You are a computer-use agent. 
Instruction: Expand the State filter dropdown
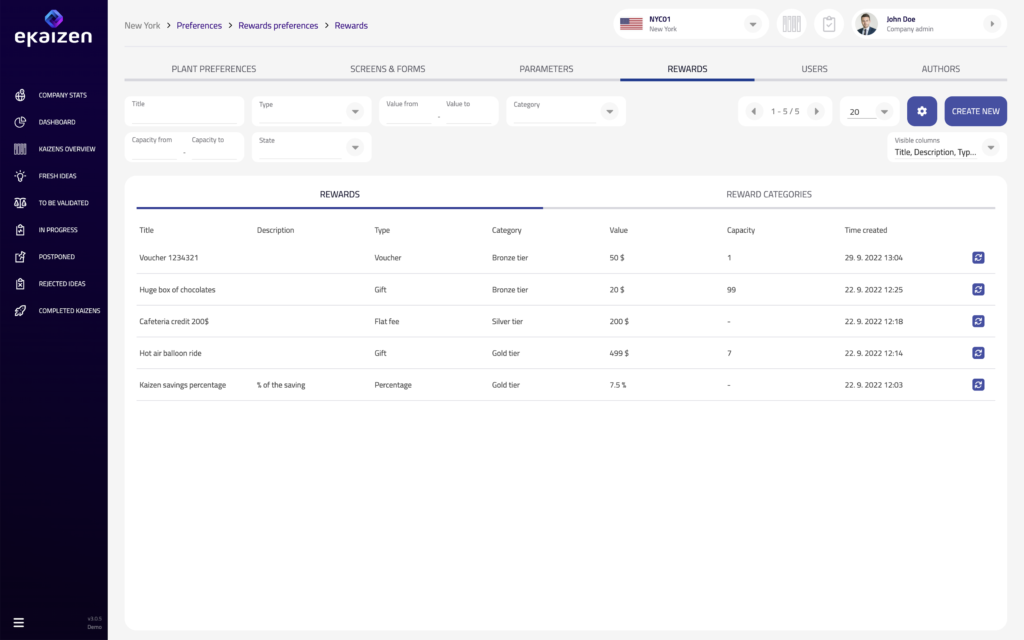click(354, 148)
